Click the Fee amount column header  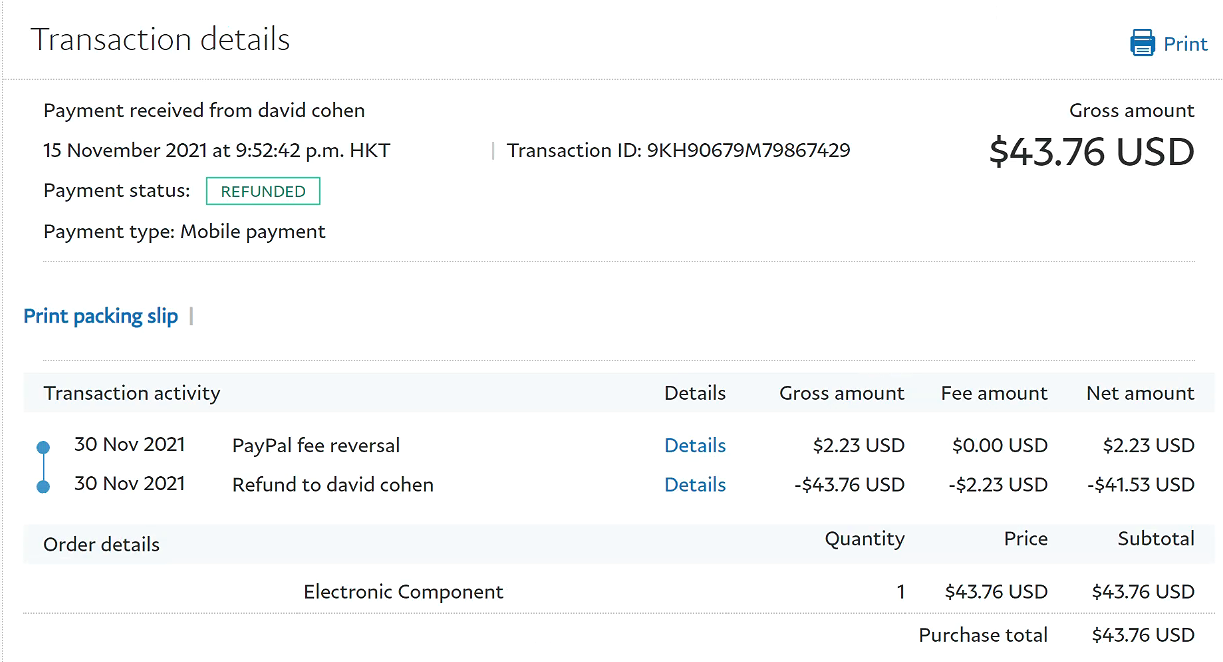coord(994,393)
